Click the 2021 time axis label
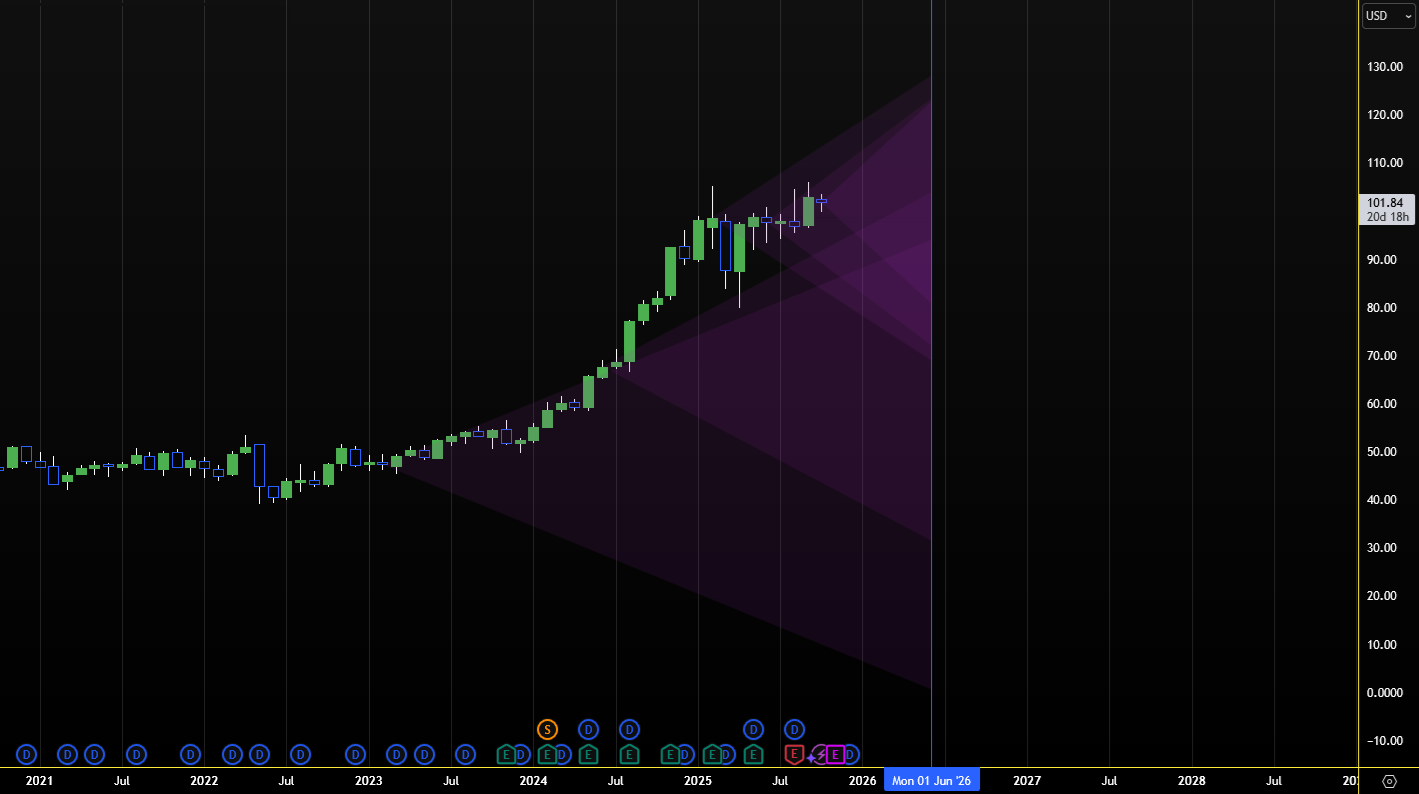 pyautogui.click(x=39, y=781)
